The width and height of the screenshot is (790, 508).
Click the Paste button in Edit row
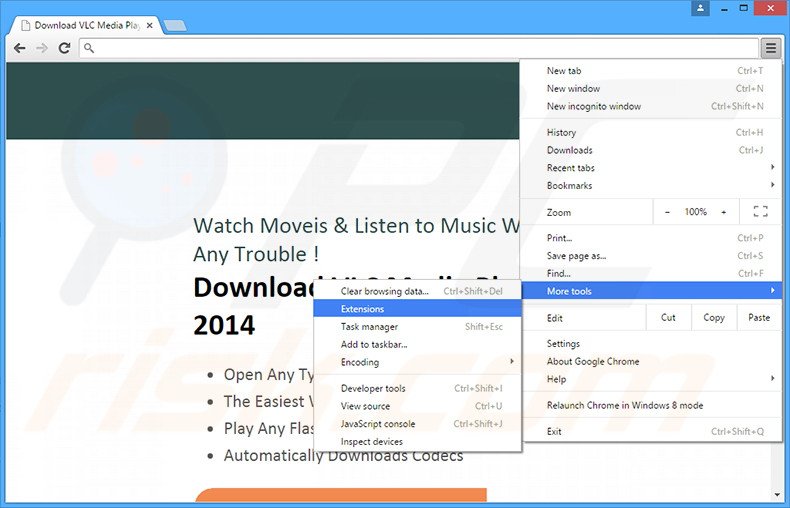click(759, 318)
